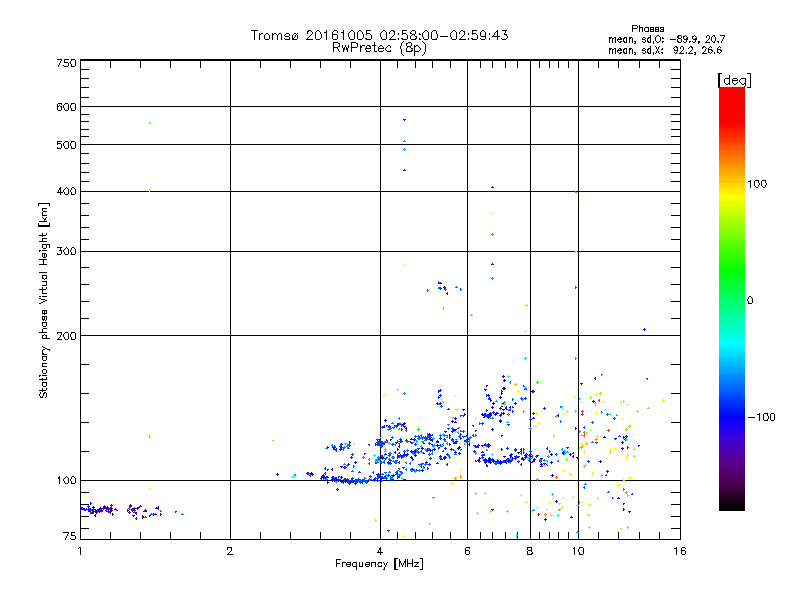
Task: Click the 'mean, sd,O: -89.9, 20.7' line
Action: (666, 39)
